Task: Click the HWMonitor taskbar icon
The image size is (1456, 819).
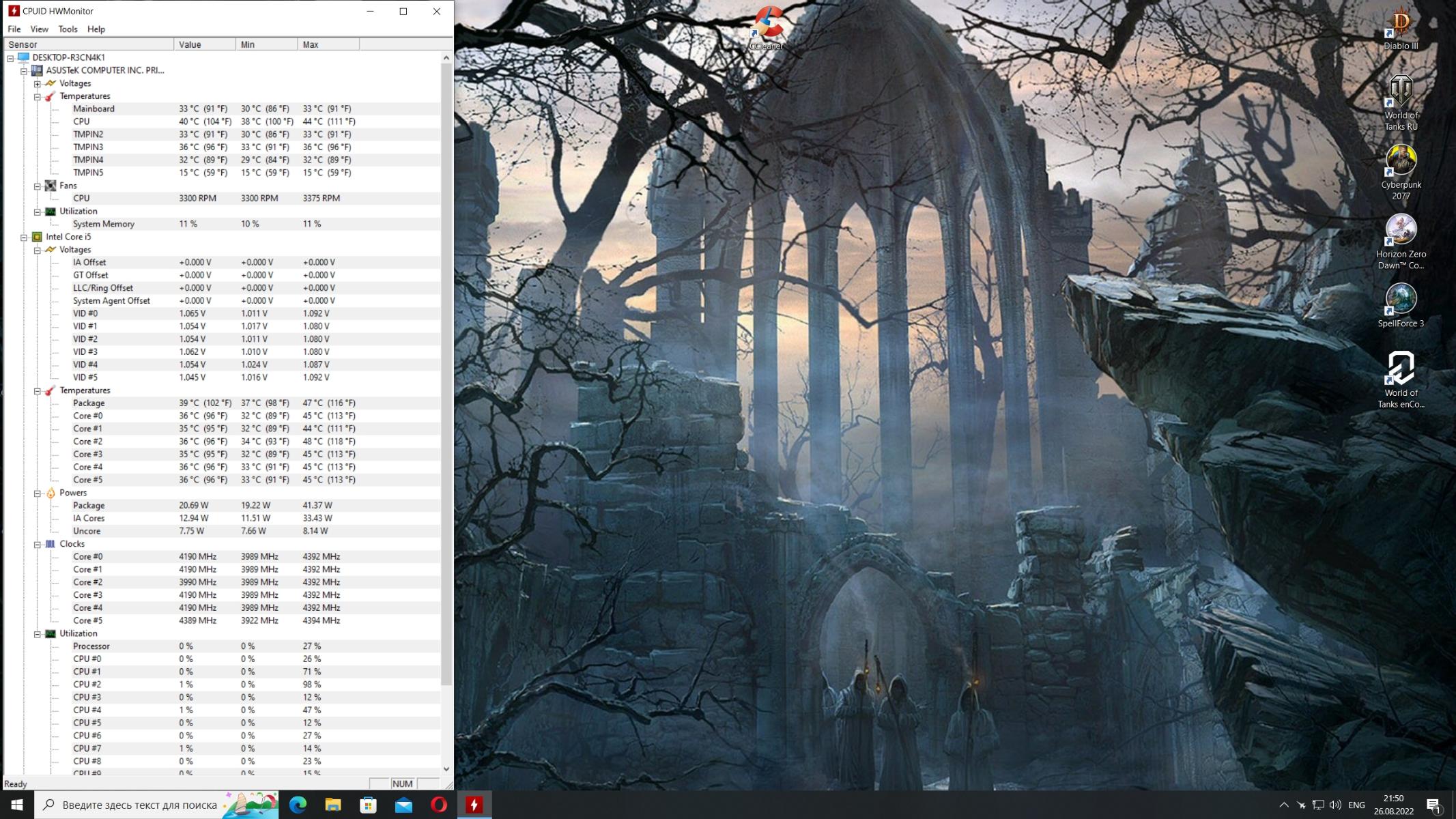Action: (x=474, y=805)
